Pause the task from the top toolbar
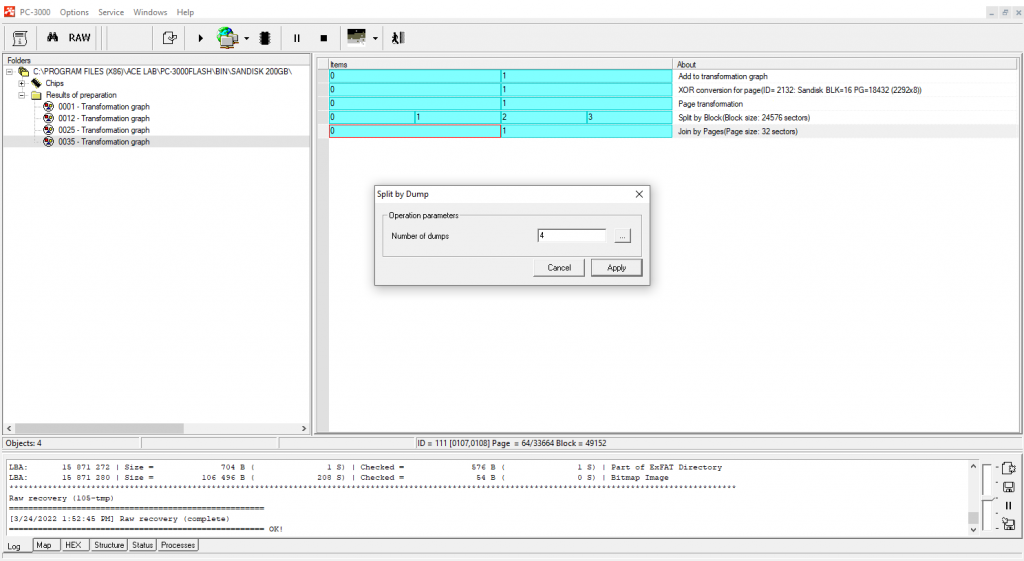This screenshot has width=1024, height=561. tap(297, 38)
